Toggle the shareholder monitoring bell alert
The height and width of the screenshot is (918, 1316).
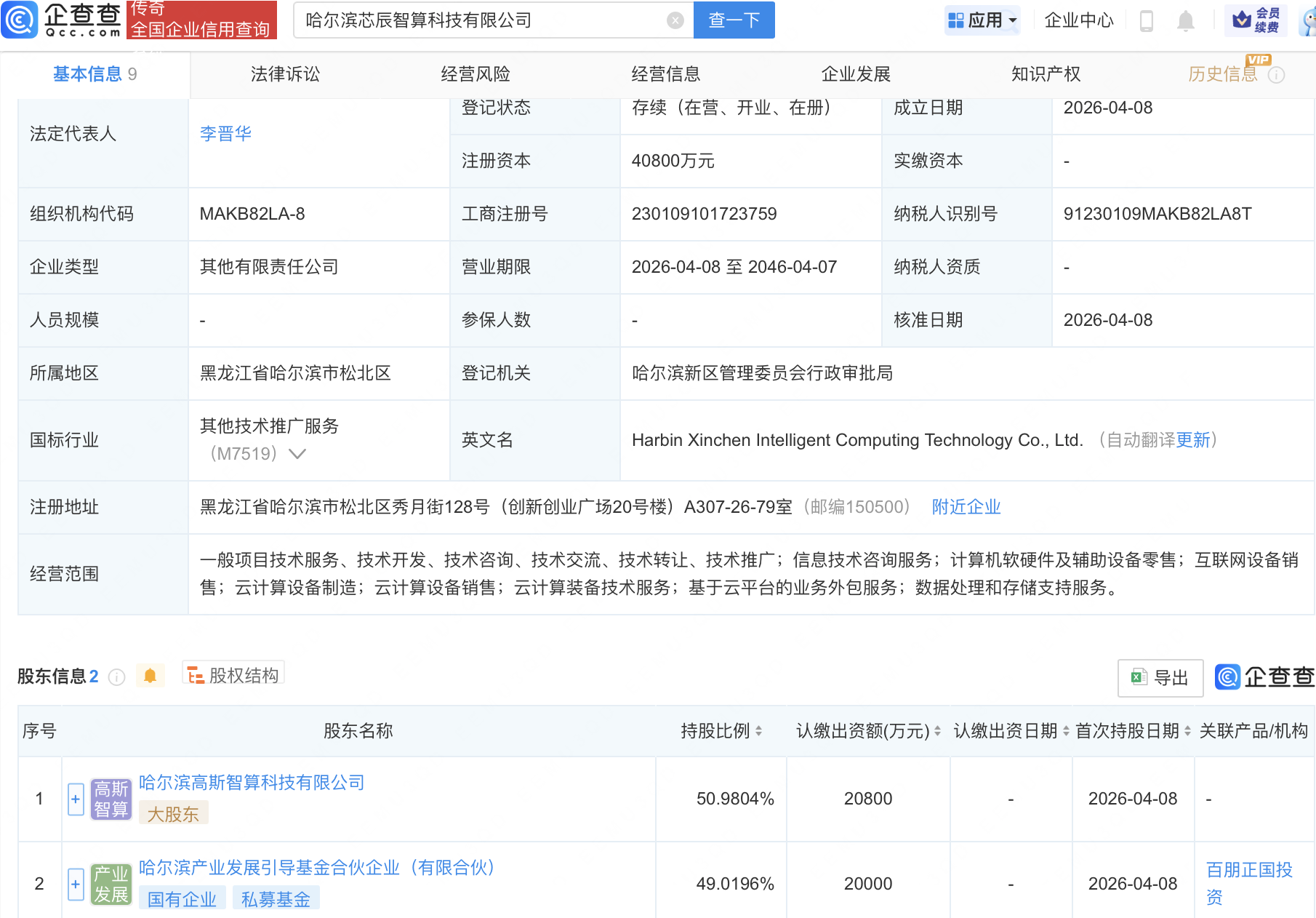[151, 676]
